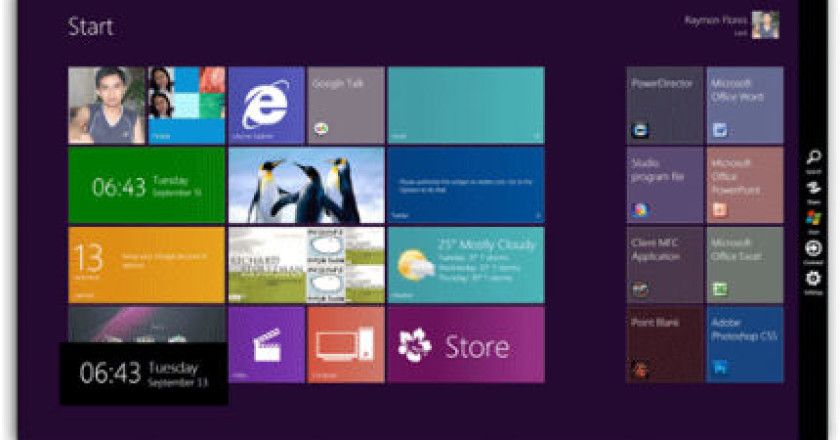840x440 pixels.
Task: Click the Raymon Flores user name
Action: click(x=716, y=20)
